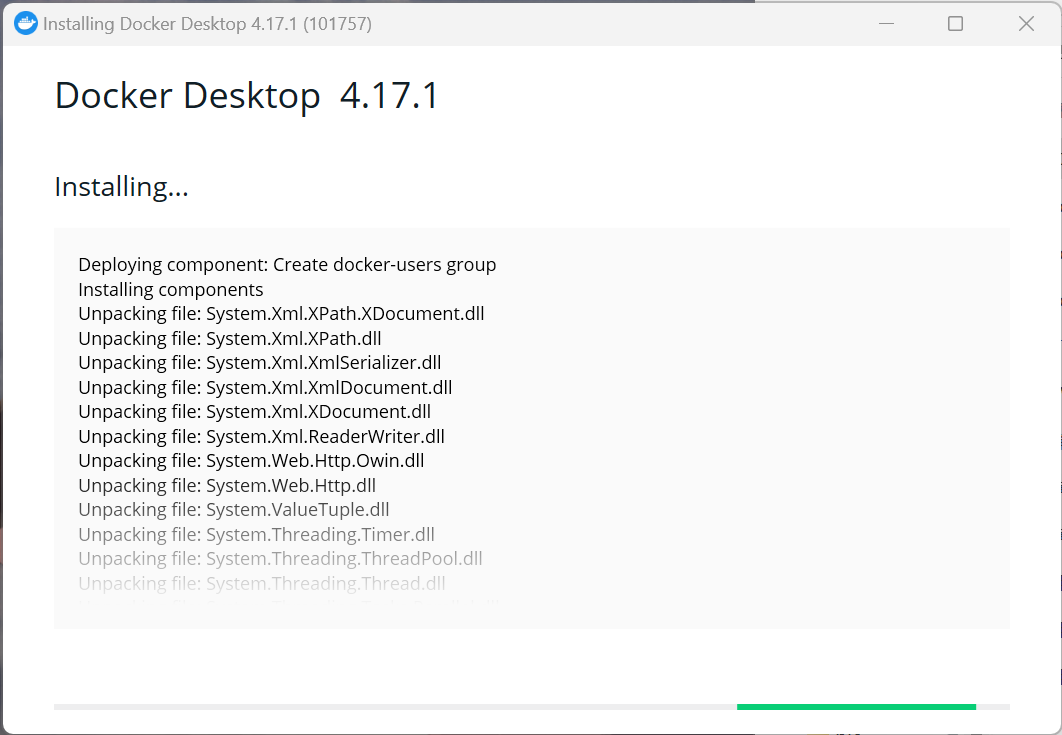The height and width of the screenshot is (735, 1062).
Task: Click the green installation progress bar
Action: pyautogui.click(x=856, y=707)
